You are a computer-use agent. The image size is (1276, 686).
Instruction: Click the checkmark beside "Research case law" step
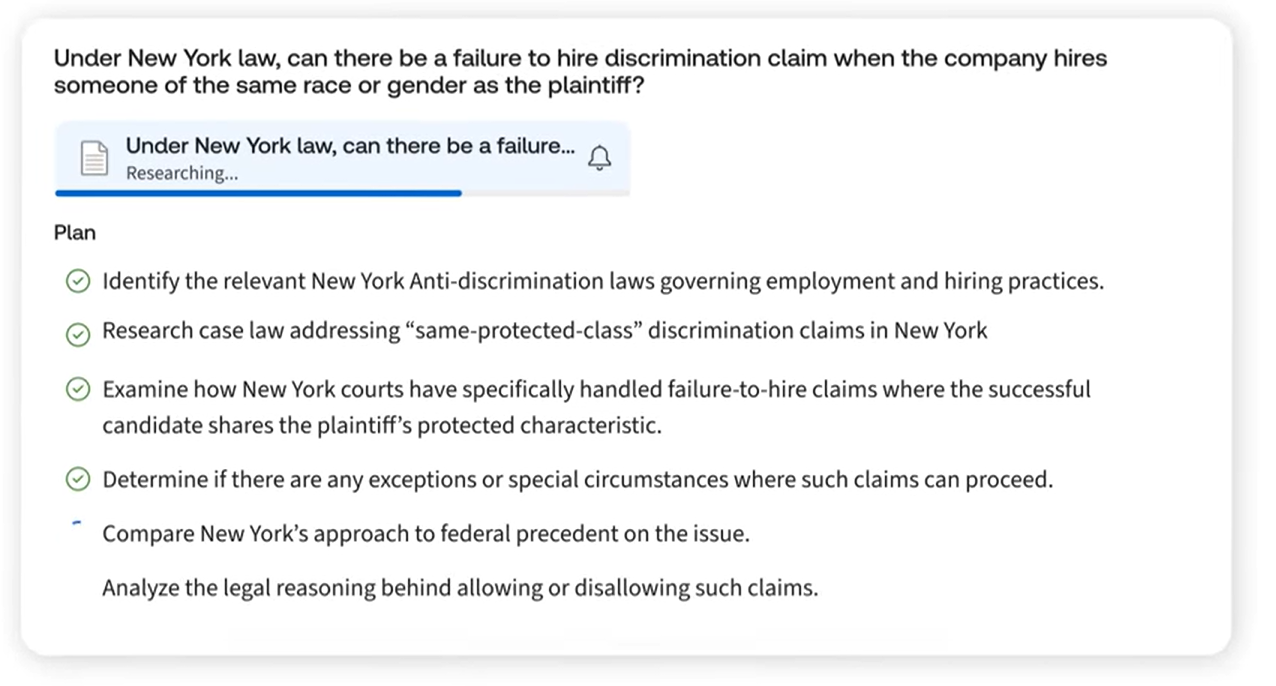[78, 335]
